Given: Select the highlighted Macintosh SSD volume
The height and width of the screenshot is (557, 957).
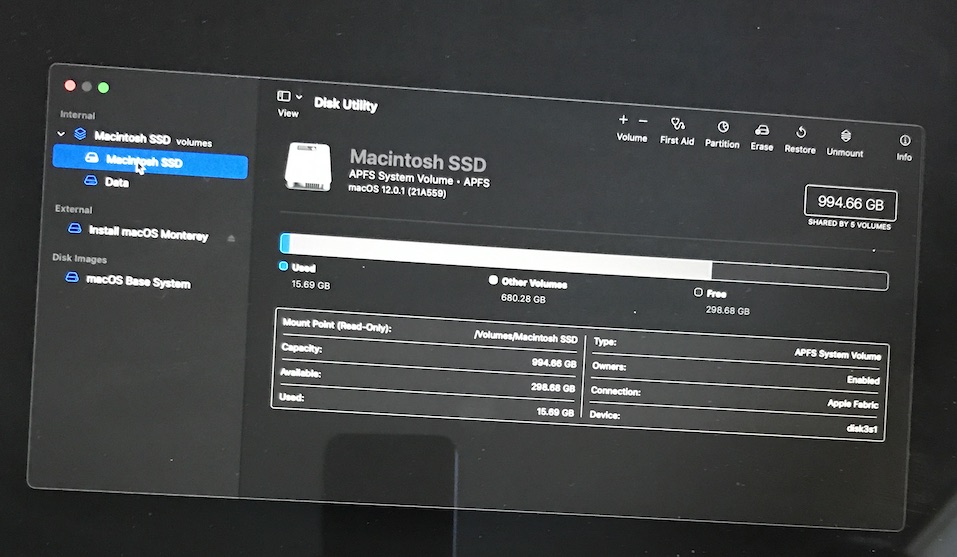Looking at the screenshot, I should tap(150, 161).
